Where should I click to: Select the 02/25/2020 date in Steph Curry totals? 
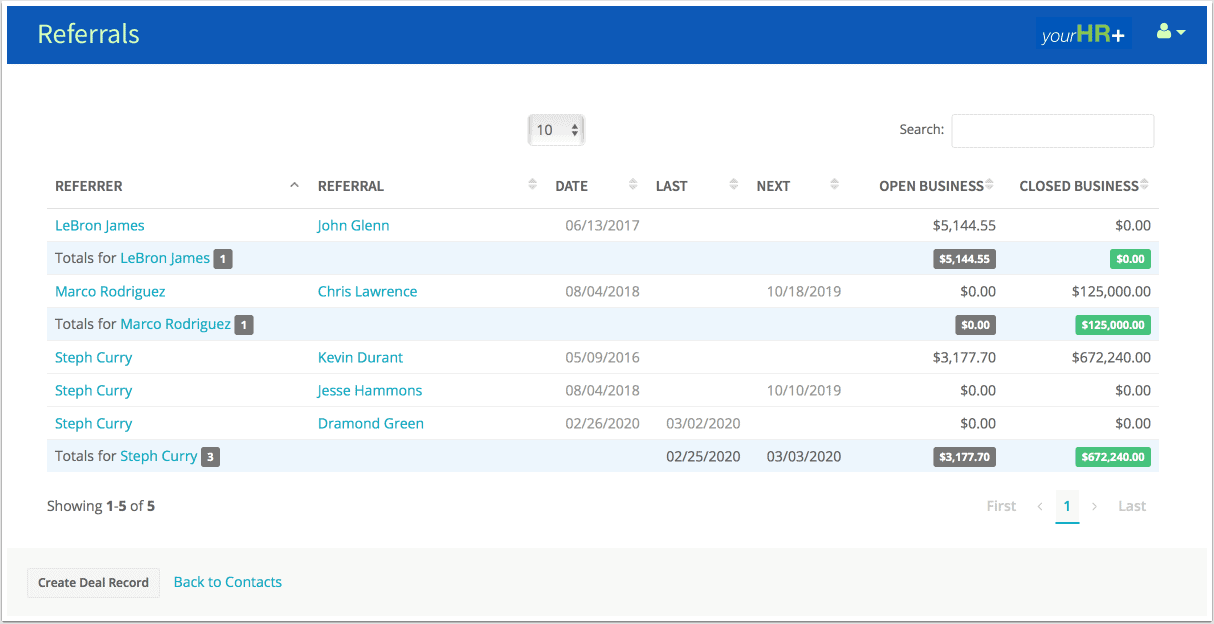(x=703, y=457)
